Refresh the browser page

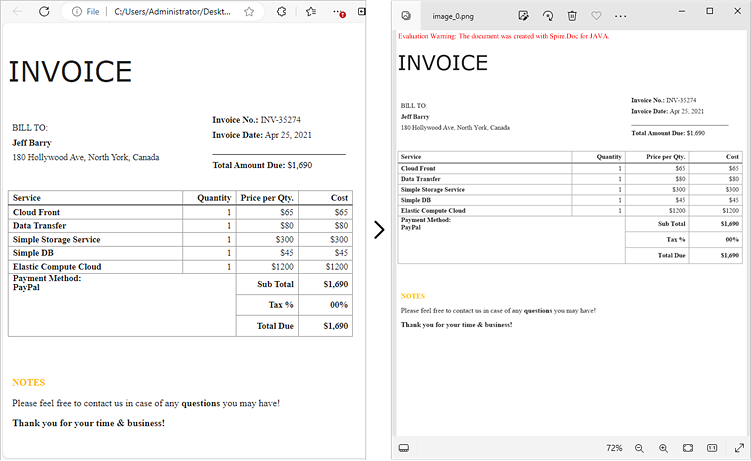44,11
